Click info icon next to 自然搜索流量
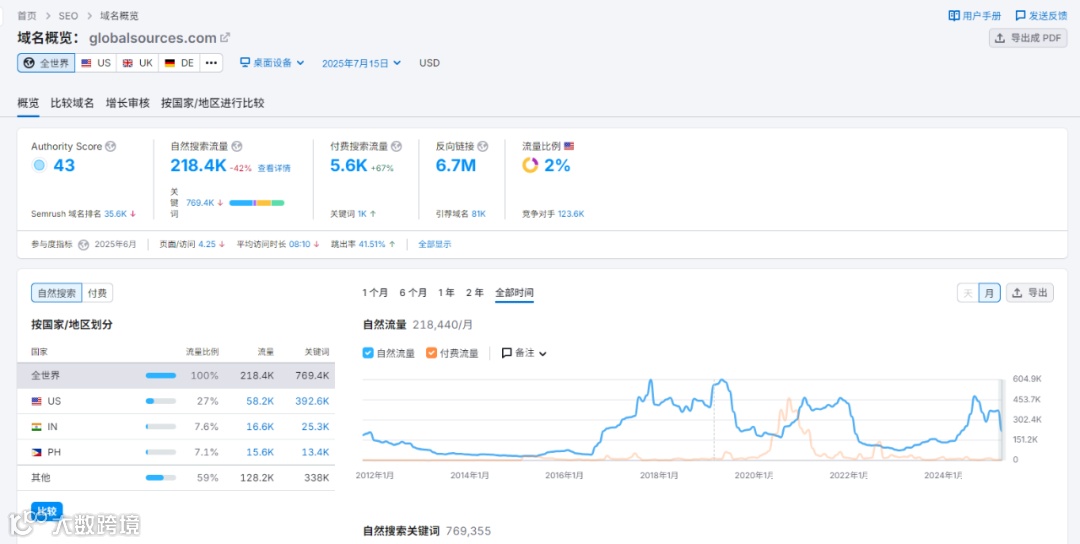This screenshot has height=544, width=1080. coord(238,147)
